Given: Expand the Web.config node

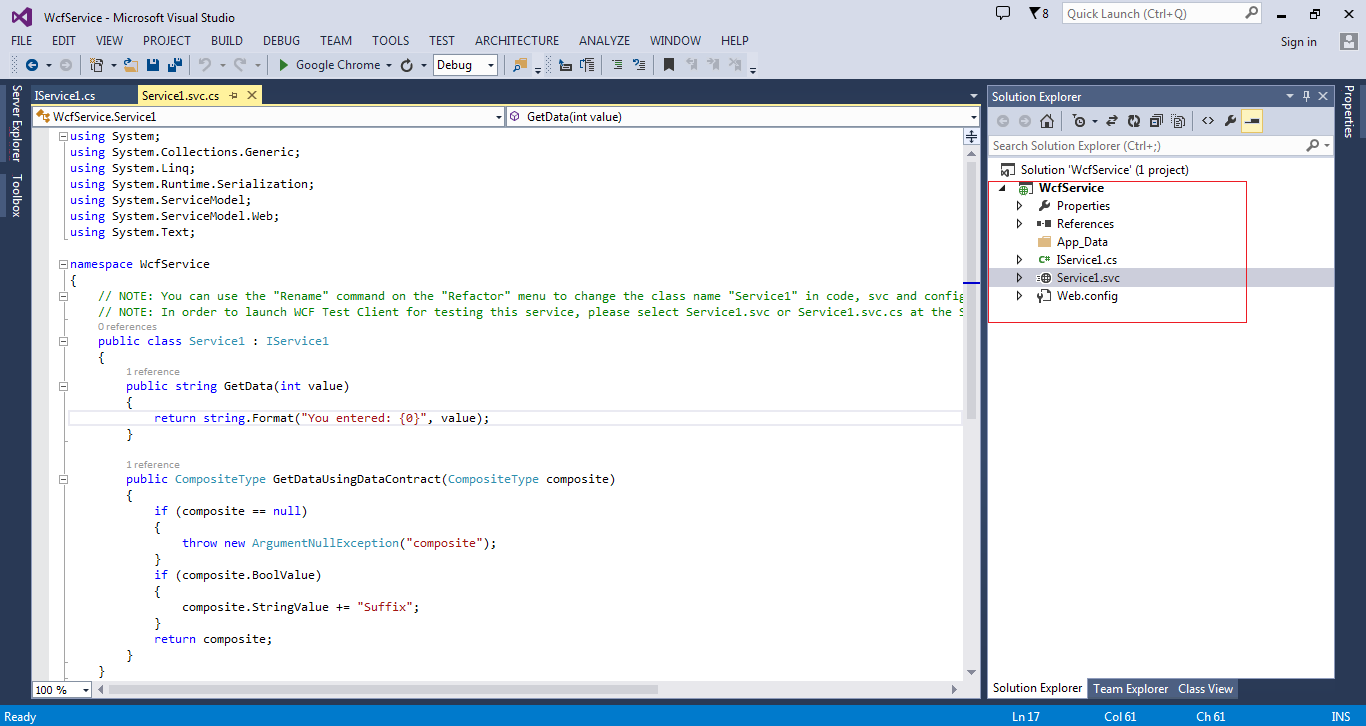Looking at the screenshot, I should coord(1019,296).
